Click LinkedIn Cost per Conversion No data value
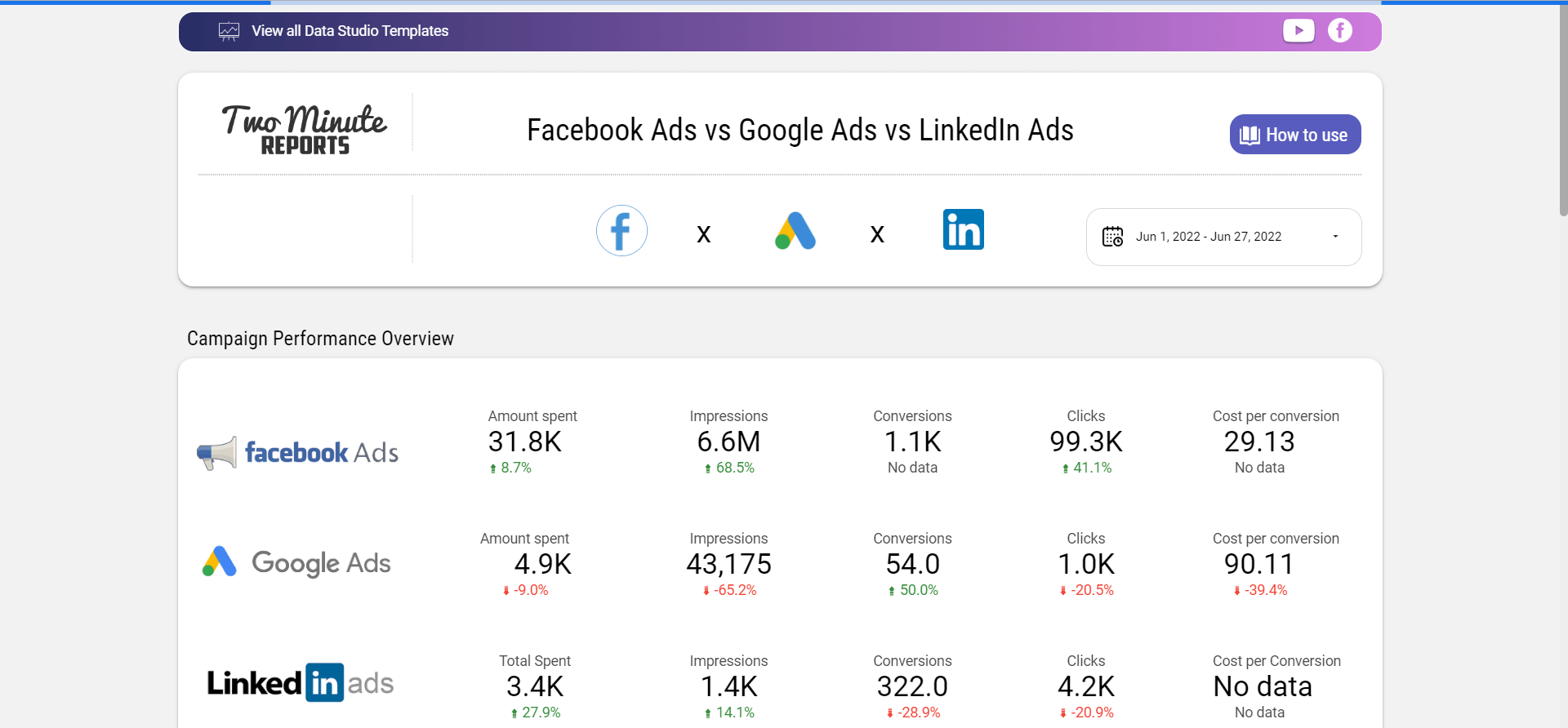1568x728 pixels. click(x=1263, y=686)
